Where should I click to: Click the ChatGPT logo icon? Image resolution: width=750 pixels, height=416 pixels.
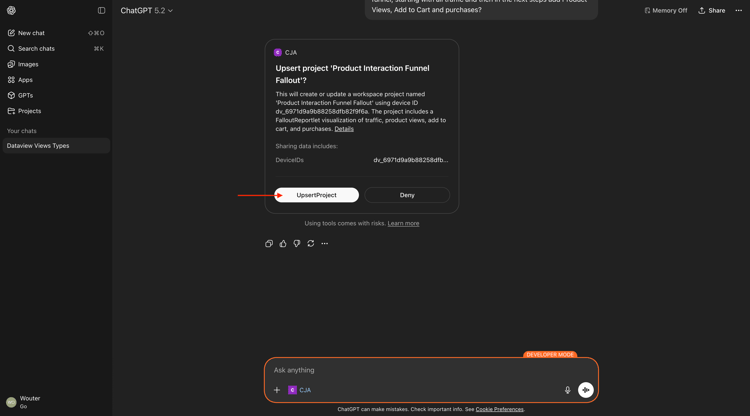(11, 10)
